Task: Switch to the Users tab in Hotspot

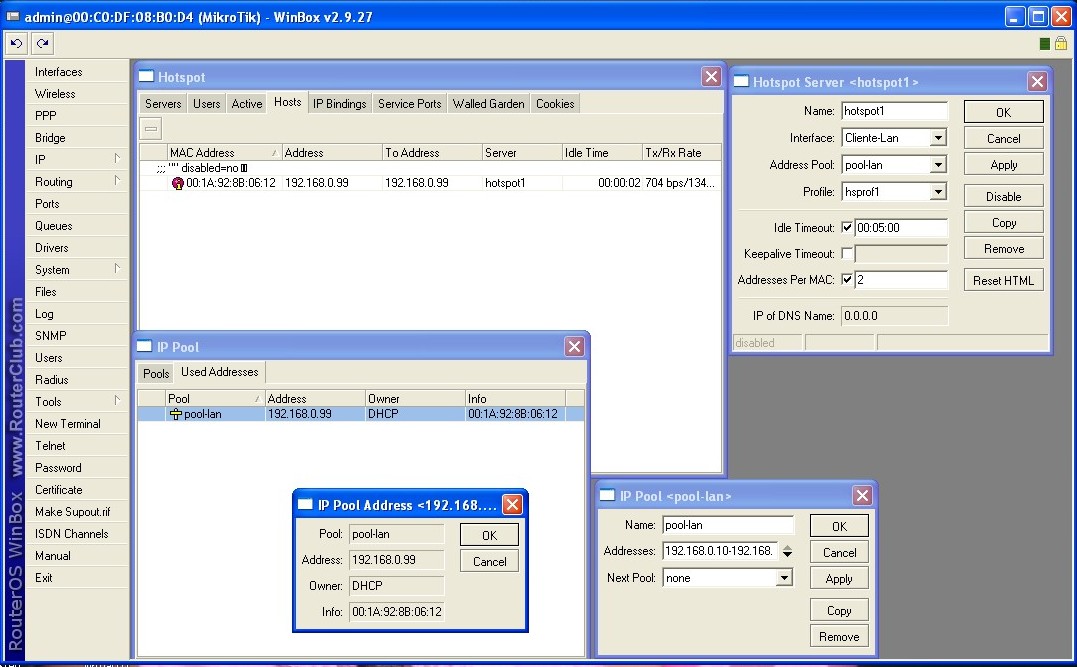Action: 206,104
